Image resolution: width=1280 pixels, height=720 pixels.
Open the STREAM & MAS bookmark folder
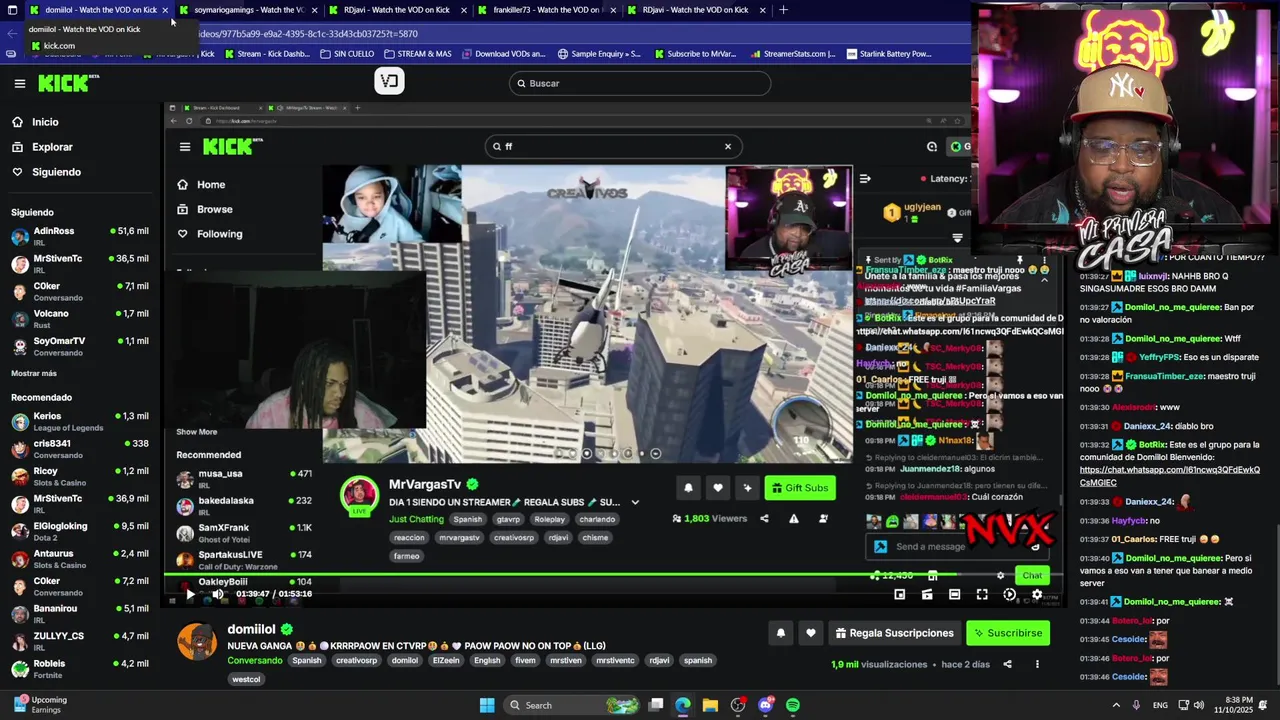point(418,54)
